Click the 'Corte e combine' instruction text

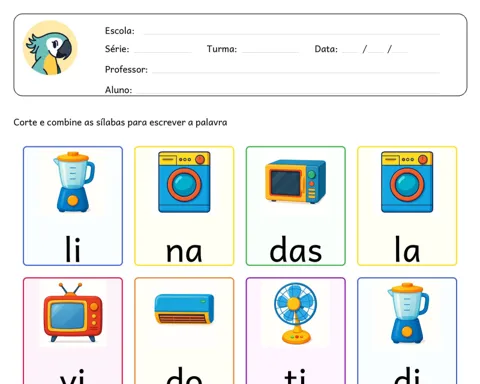tap(120, 122)
